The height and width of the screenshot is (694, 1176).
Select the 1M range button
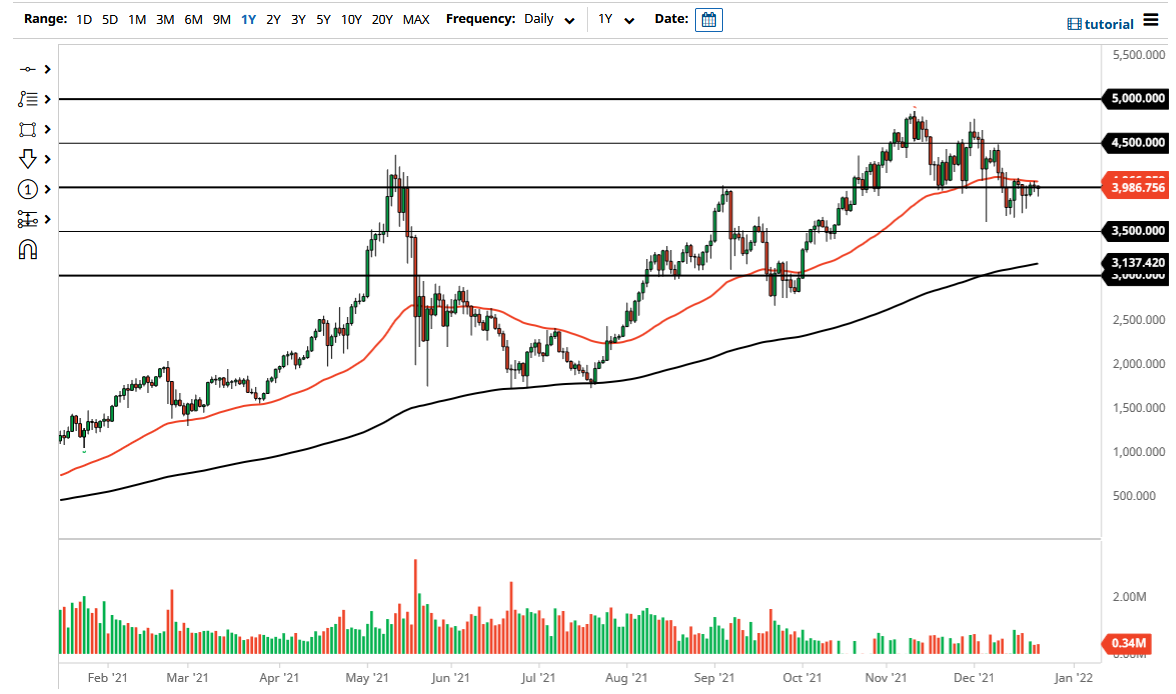(x=137, y=19)
